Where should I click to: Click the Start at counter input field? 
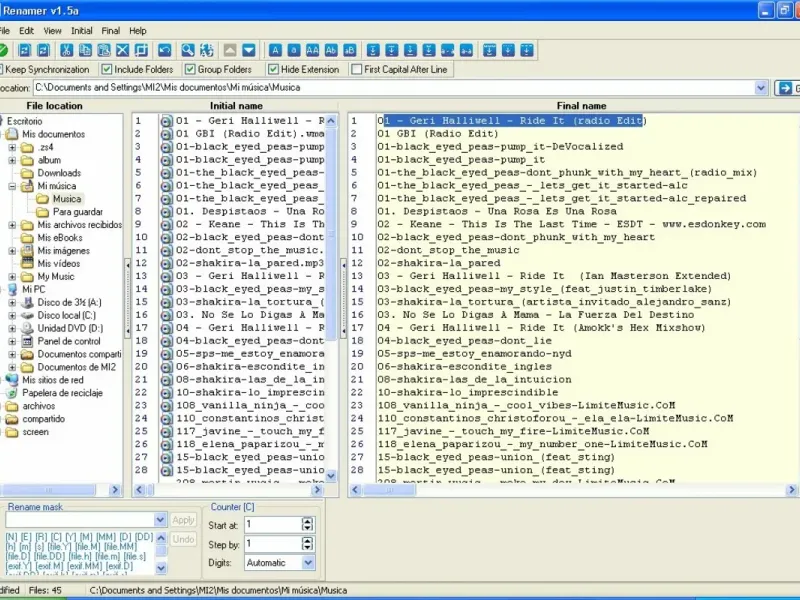tap(272, 525)
